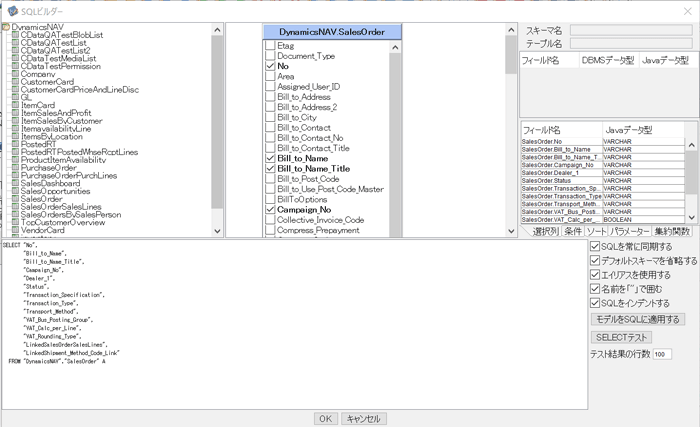The height and width of the screenshot is (427, 700).
Task: Click the SalesOrder table icon in tree
Action: 15,199
